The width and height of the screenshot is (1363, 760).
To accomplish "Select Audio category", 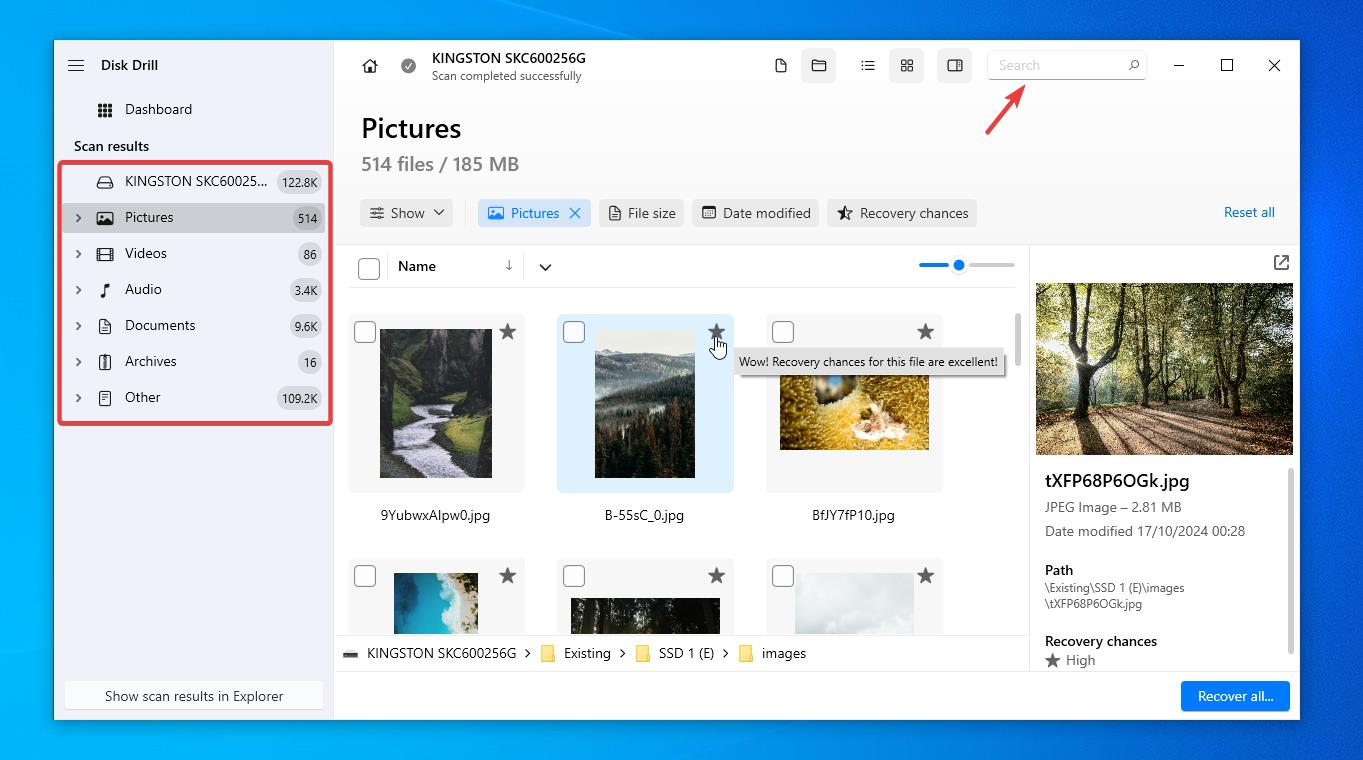I will [x=194, y=290].
